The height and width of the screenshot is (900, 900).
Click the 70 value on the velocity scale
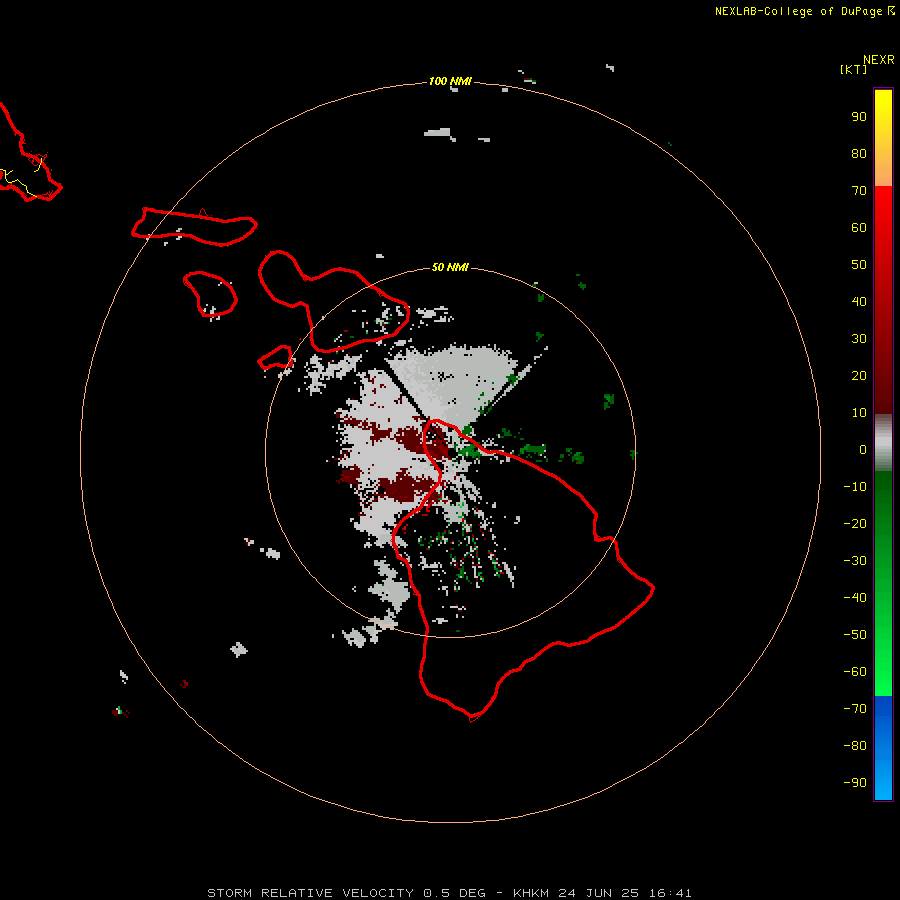[859, 191]
